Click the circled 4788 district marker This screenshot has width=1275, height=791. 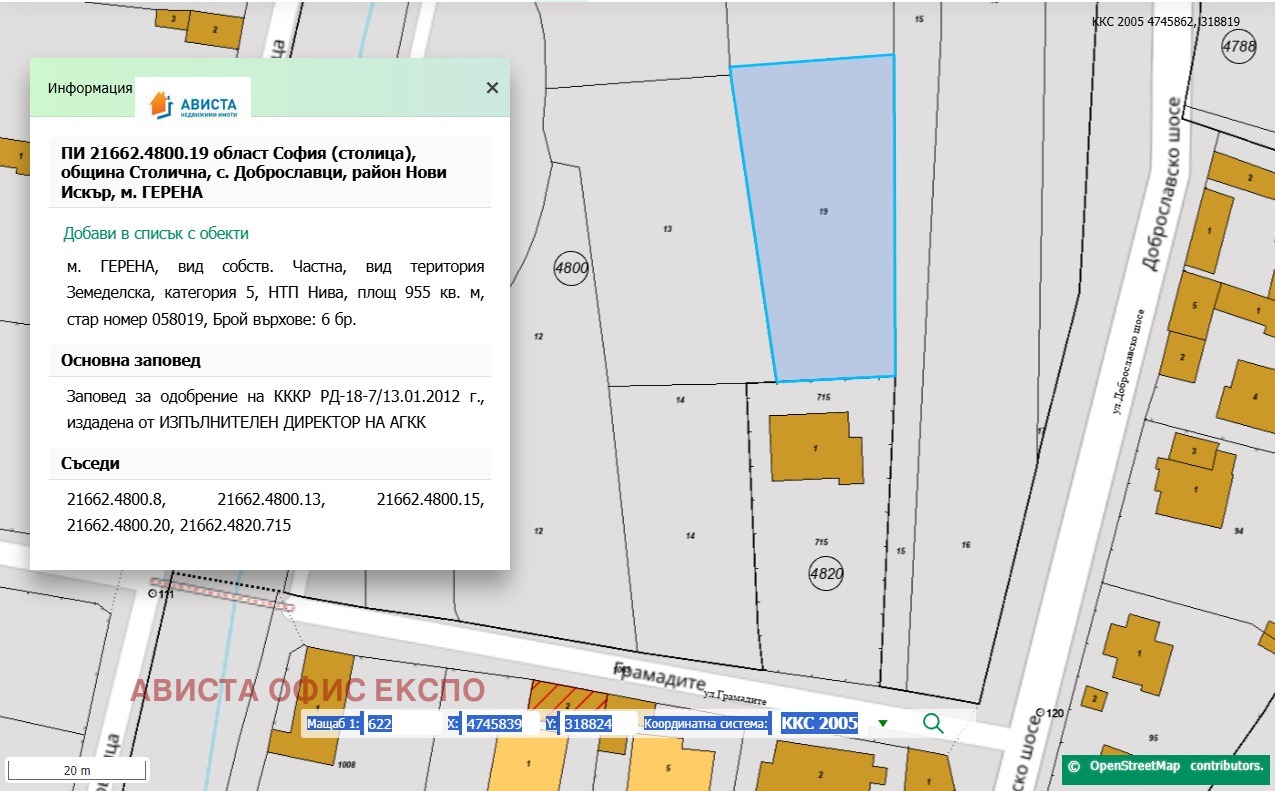click(1239, 47)
